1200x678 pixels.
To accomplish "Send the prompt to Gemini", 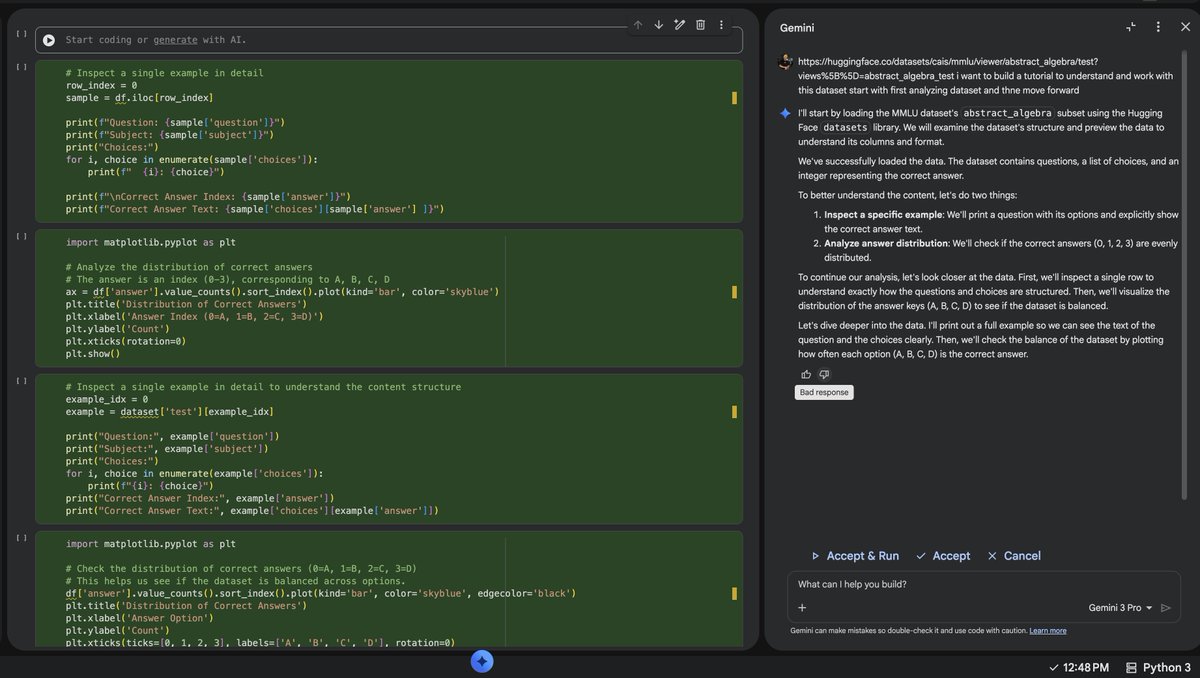I will [x=1166, y=608].
